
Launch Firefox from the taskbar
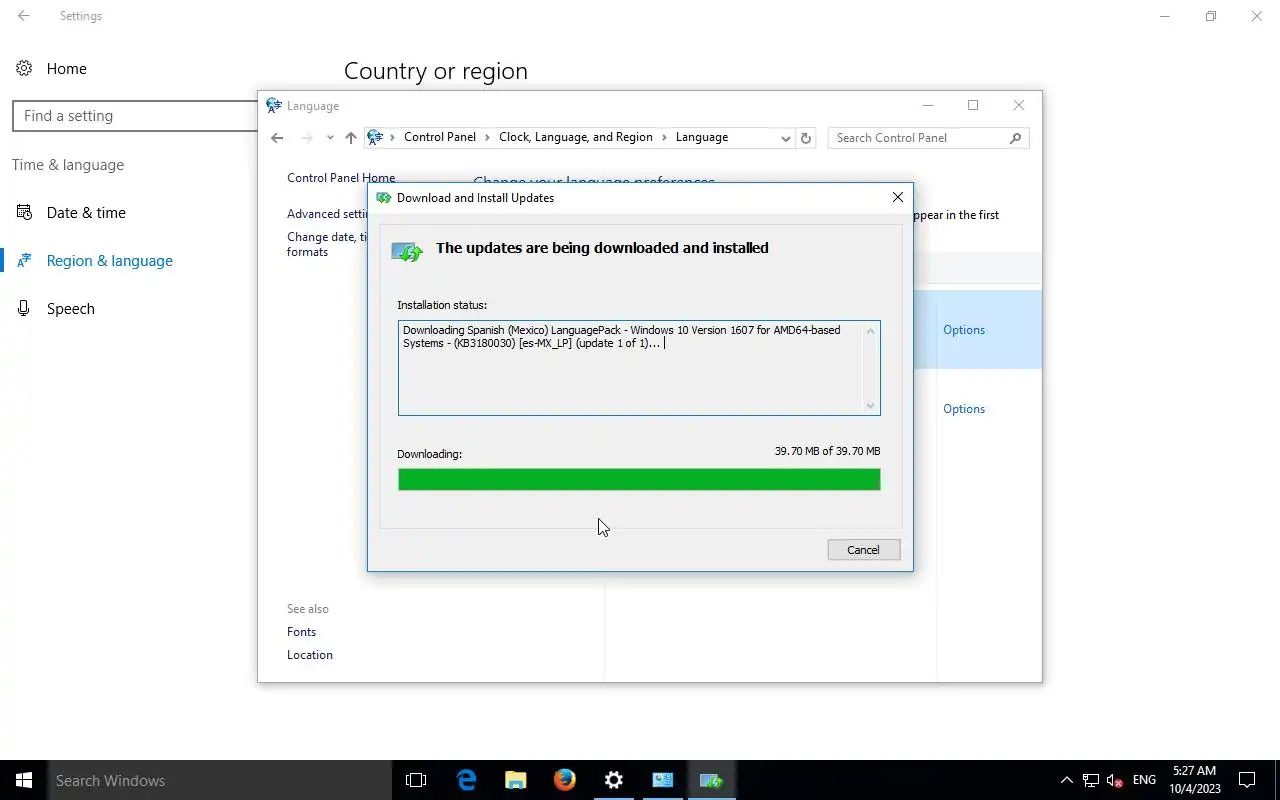[x=564, y=780]
